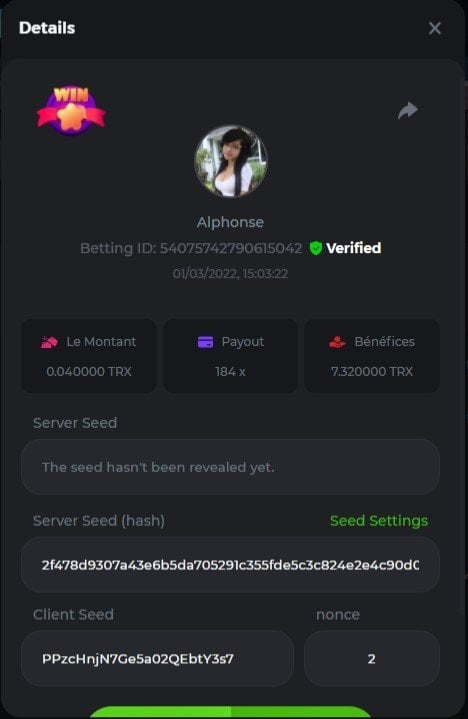The image size is (468, 719).
Task: Click the Server Seed field
Action: pyautogui.click(x=231, y=467)
